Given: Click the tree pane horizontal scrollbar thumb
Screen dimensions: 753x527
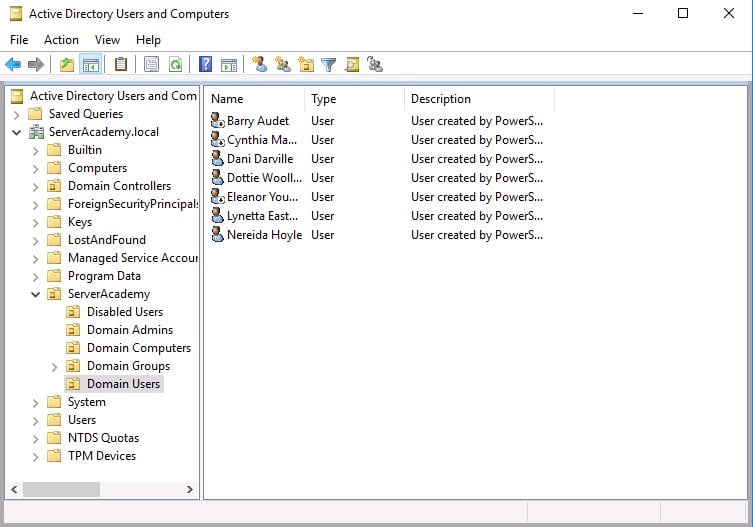Looking at the screenshot, I should [61, 490].
